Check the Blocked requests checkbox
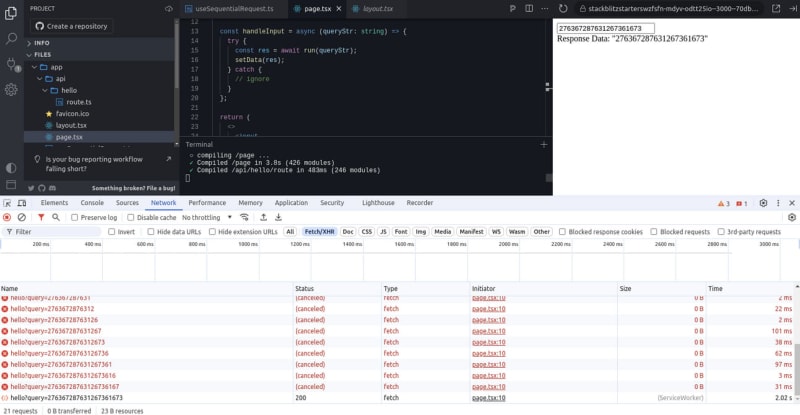 [654, 232]
